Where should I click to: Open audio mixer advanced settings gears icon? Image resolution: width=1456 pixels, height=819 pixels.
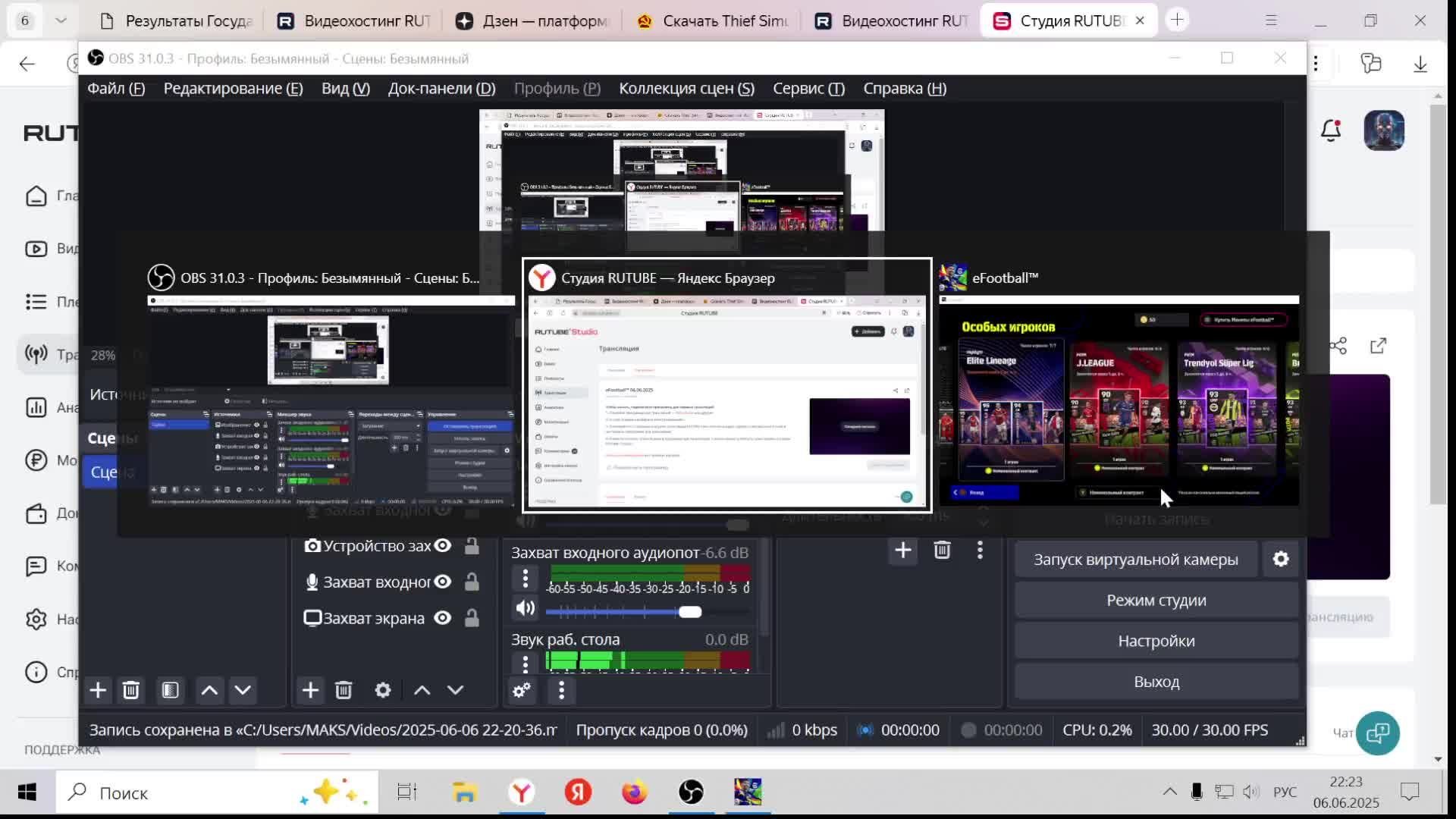click(x=522, y=690)
